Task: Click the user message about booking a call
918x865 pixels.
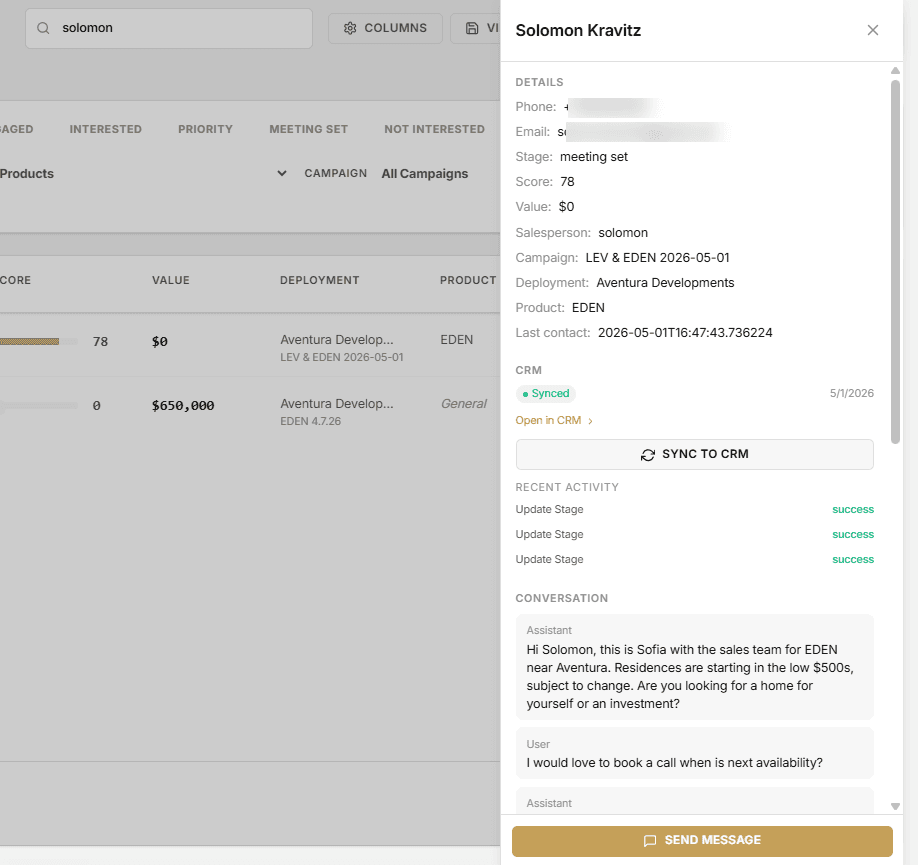Action: tap(694, 753)
